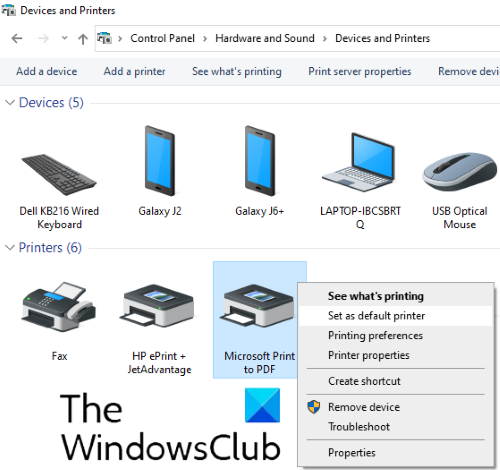
Task: Navigate to Hardware and Sound breadcrumb
Action: (265, 38)
